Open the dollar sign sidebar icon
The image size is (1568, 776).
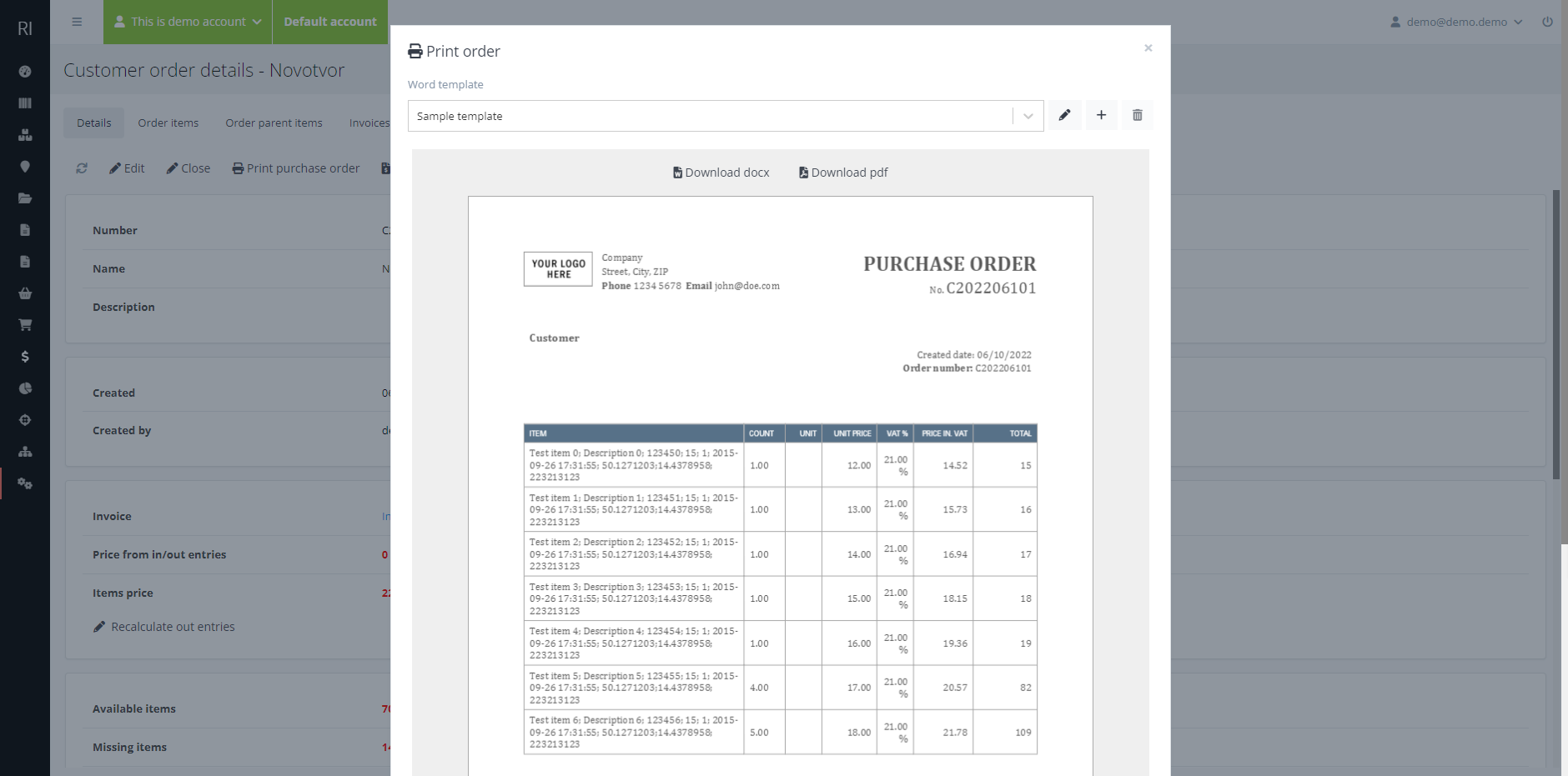point(25,357)
